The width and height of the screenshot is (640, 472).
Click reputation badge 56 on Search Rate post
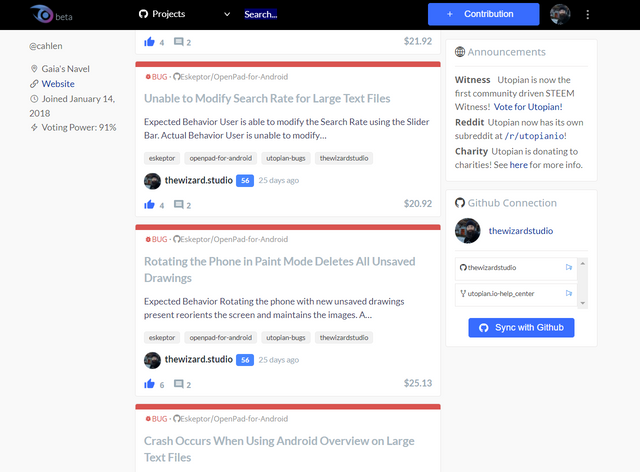pos(245,181)
